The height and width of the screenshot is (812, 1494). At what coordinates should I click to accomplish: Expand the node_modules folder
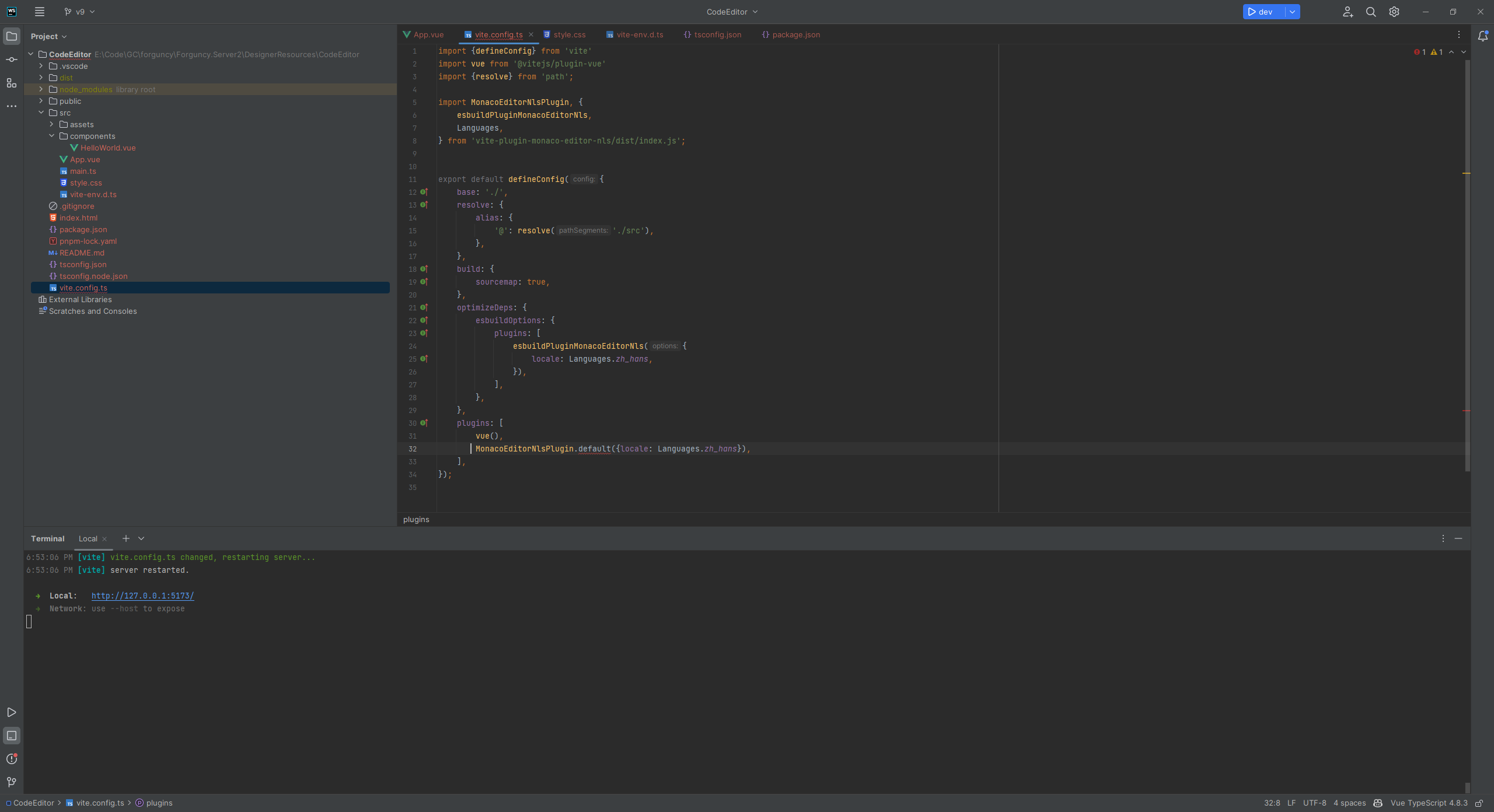click(x=40, y=89)
